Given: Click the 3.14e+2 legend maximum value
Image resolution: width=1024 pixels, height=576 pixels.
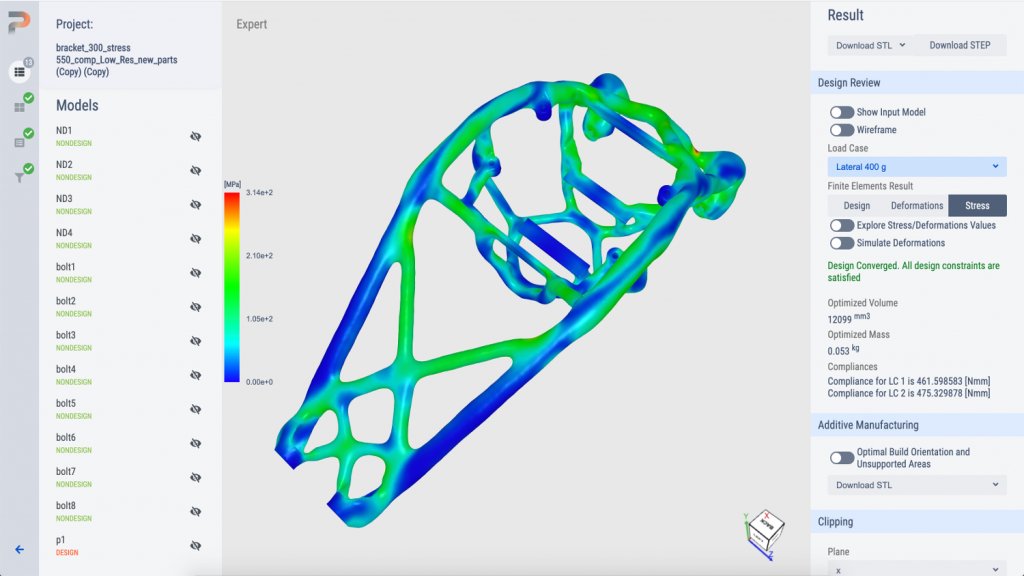Looking at the screenshot, I should pyautogui.click(x=259, y=193).
